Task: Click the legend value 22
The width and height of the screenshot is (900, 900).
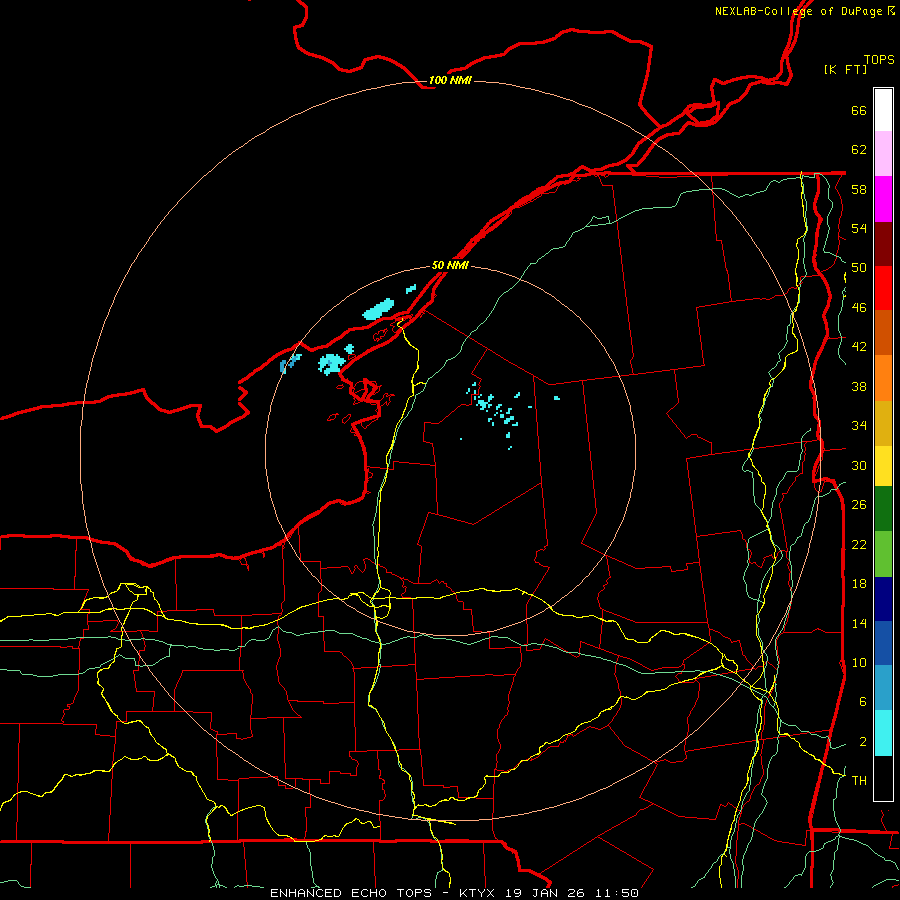Action: [859, 544]
